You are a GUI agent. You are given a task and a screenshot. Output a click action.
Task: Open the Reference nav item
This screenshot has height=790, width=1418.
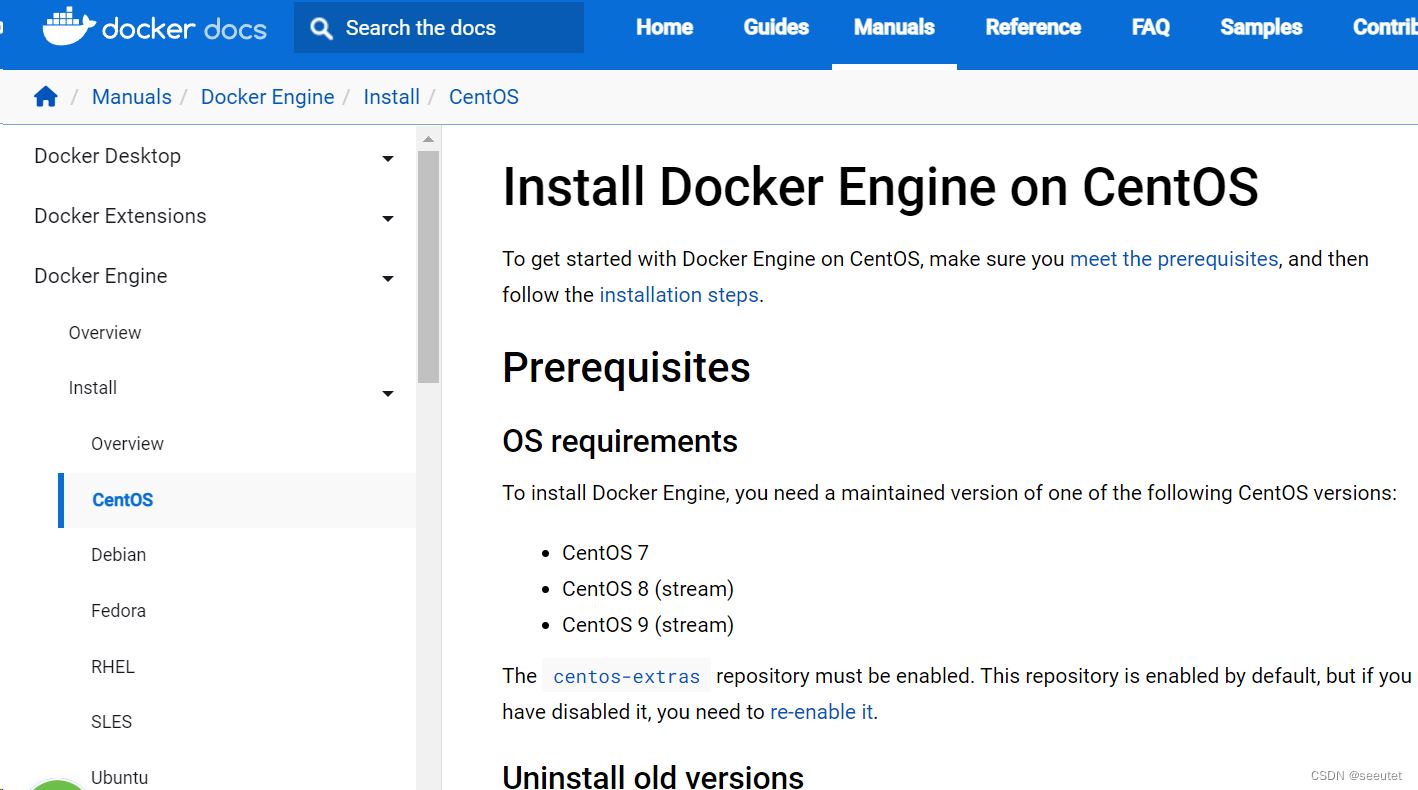coord(1033,27)
